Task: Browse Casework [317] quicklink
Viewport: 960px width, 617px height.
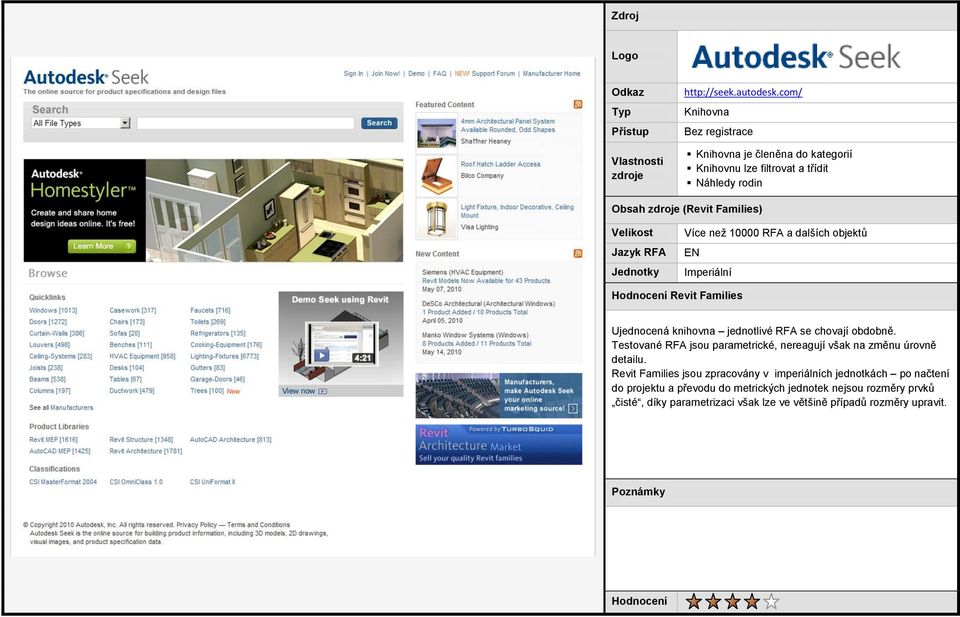Action: click(x=133, y=310)
